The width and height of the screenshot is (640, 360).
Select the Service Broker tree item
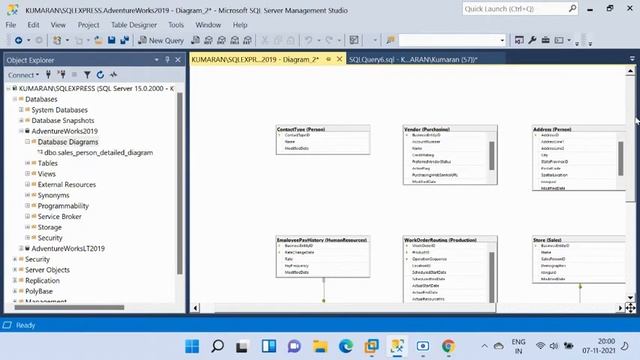tap(60, 216)
